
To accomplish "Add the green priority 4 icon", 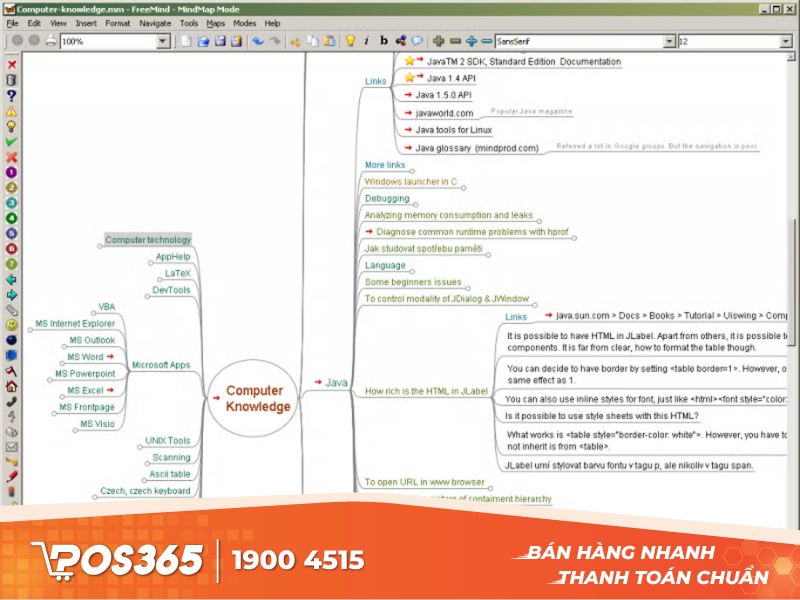I will [x=11, y=218].
